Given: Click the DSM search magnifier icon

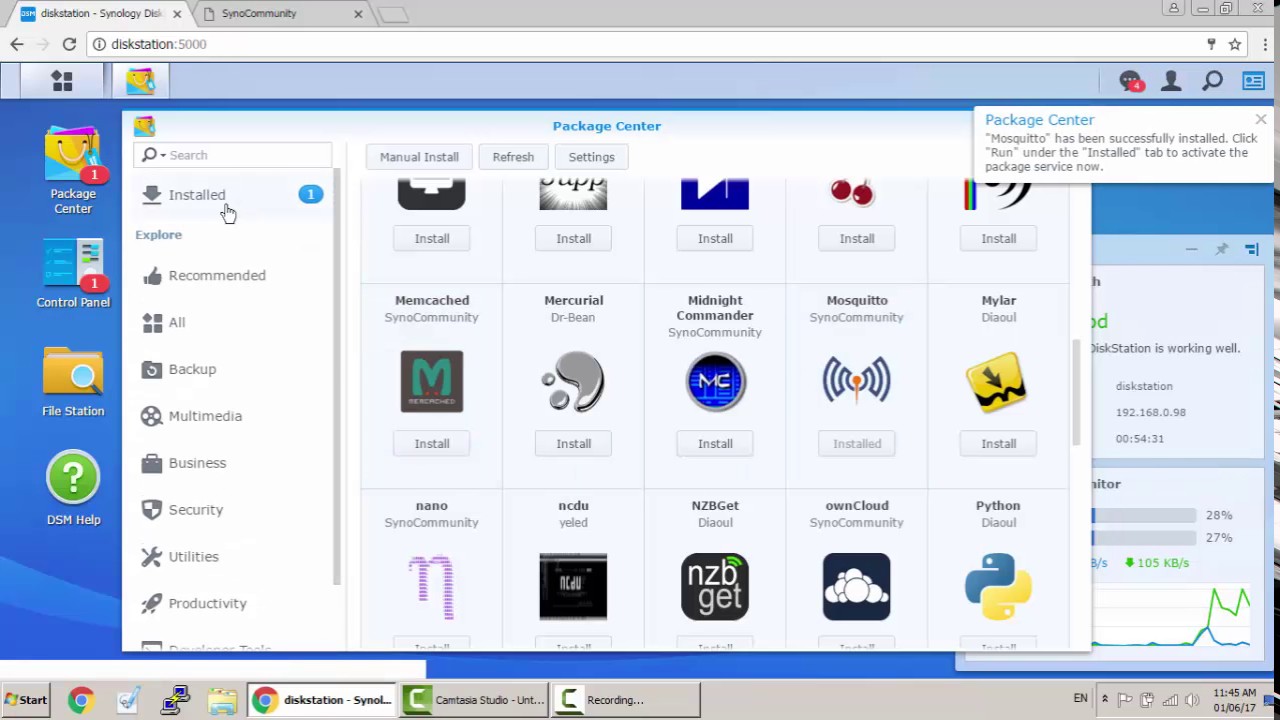Looking at the screenshot, I should click(1212, 81).
